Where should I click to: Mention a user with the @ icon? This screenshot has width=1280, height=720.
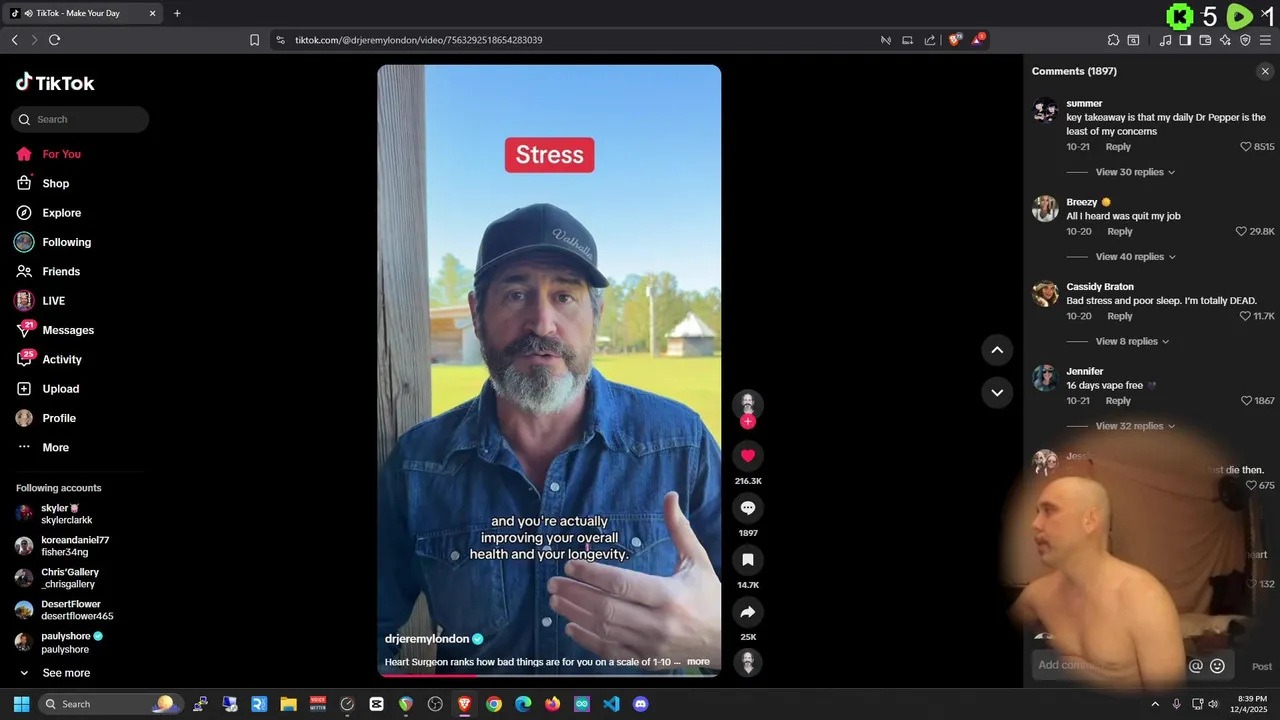coord(1195,666)
